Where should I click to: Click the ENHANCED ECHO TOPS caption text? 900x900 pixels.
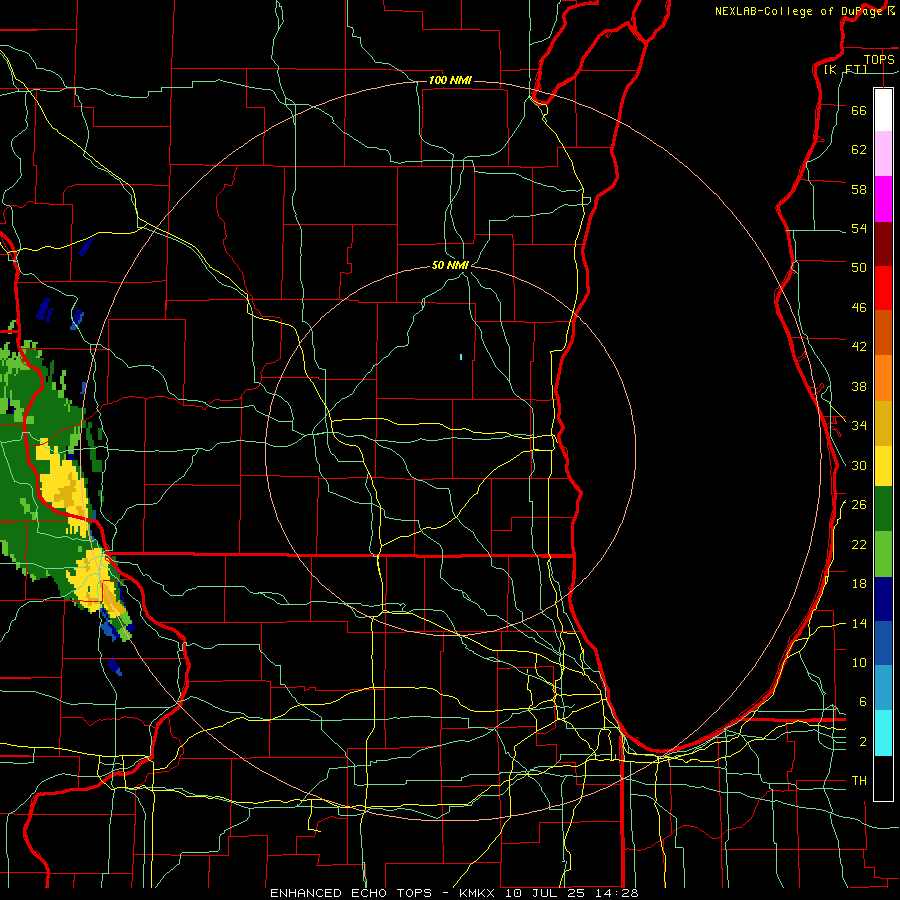pyautogui.click(x=351, y=893)
